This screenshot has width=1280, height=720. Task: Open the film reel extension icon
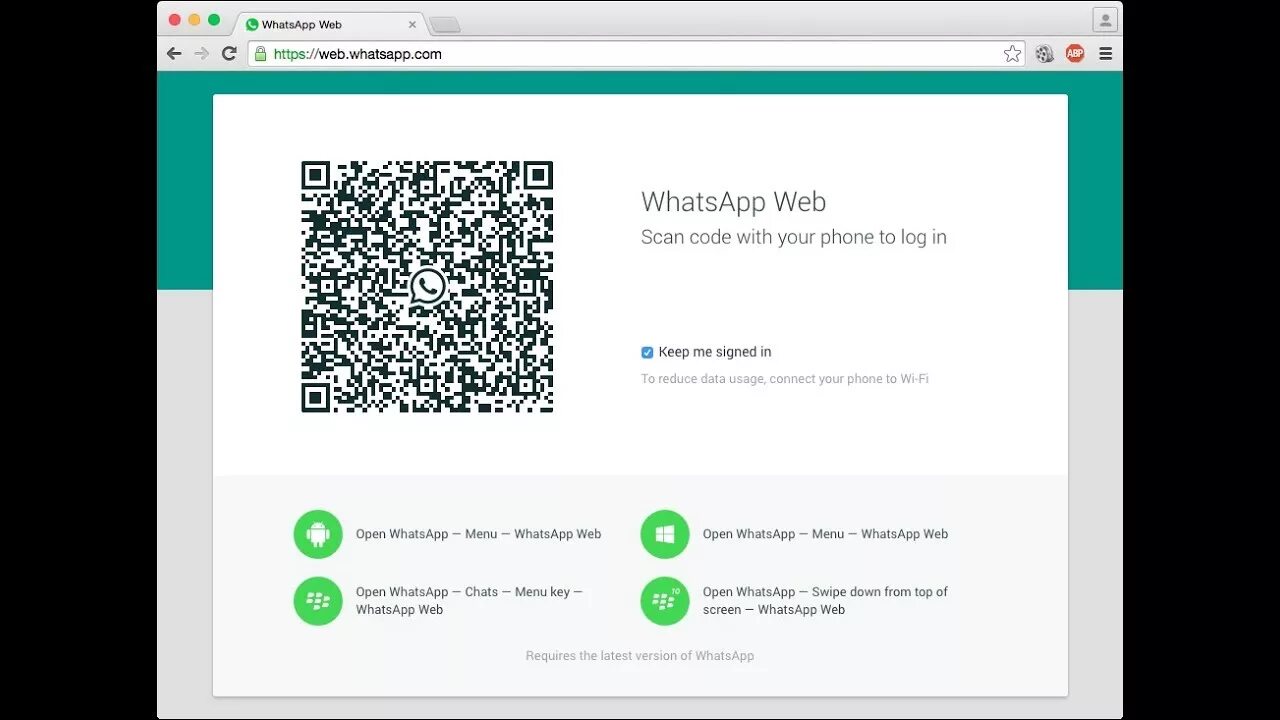point(1044,54)
